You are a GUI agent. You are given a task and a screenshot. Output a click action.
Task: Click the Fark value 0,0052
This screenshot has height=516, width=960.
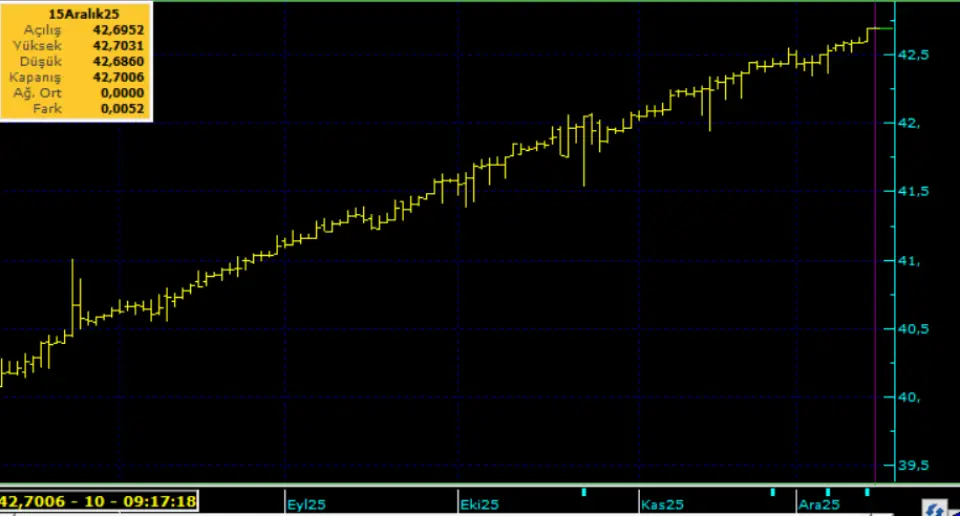tap(121, 108)
